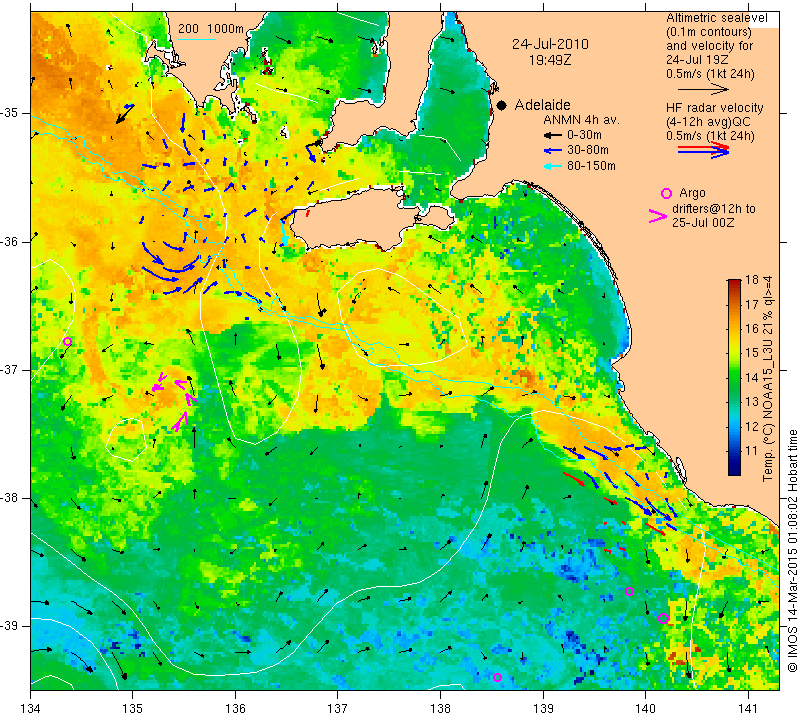Click the Argo float circle near 134.4E, 36.8S

67,341
